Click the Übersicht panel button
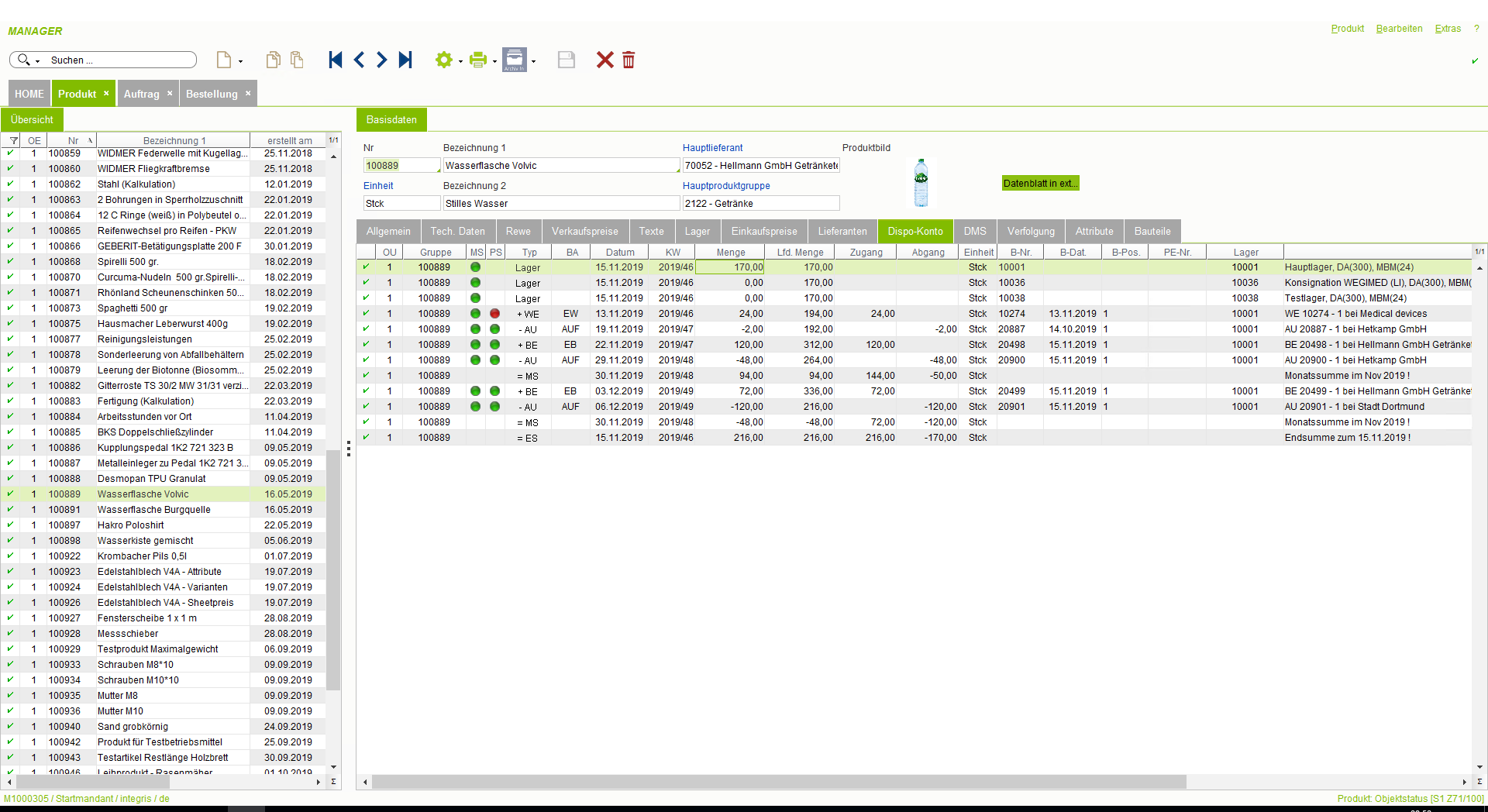The height and width of the screenshot is (812, 1488). pyautogui.click(x=32, y=119)
